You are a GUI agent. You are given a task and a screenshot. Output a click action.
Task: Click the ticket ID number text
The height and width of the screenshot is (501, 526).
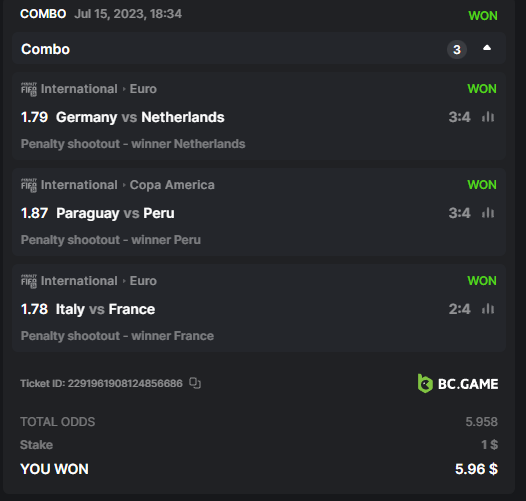125,383
